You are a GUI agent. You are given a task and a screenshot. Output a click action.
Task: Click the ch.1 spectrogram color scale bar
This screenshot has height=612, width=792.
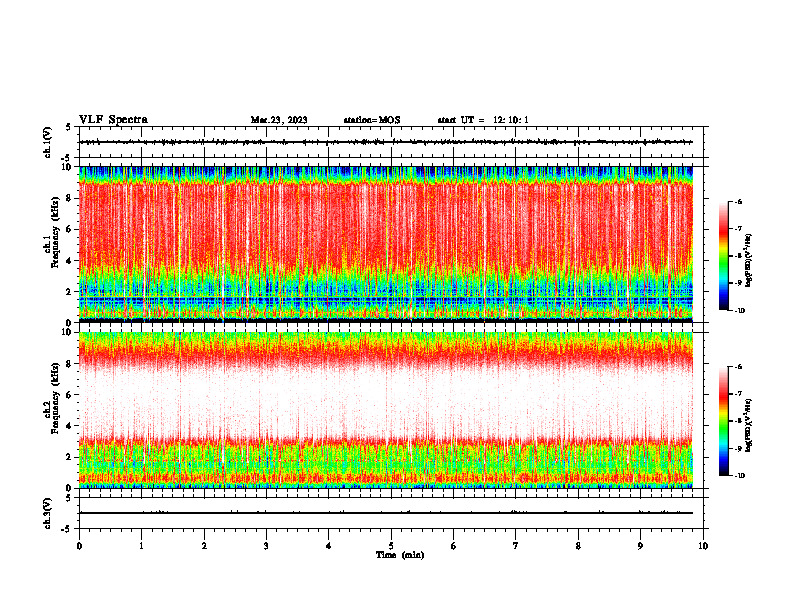click(x=723, y=256)
